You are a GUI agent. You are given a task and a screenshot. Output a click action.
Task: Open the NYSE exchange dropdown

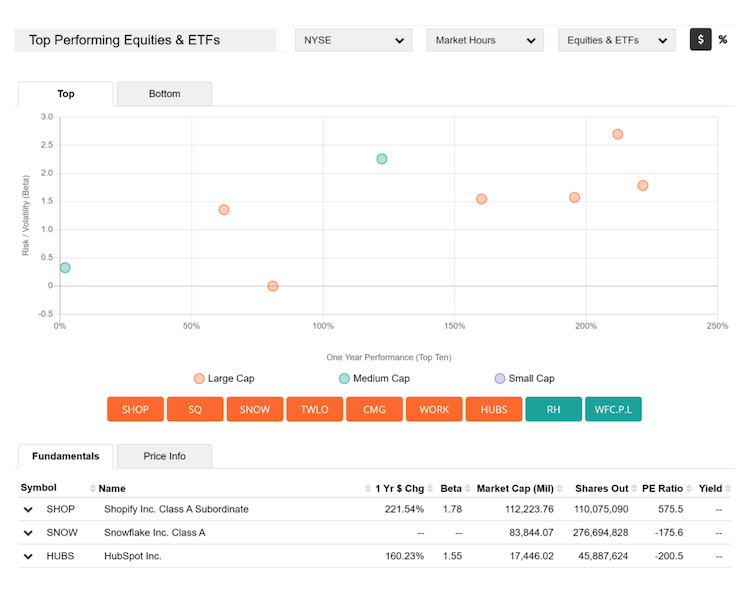click(353, 40)
